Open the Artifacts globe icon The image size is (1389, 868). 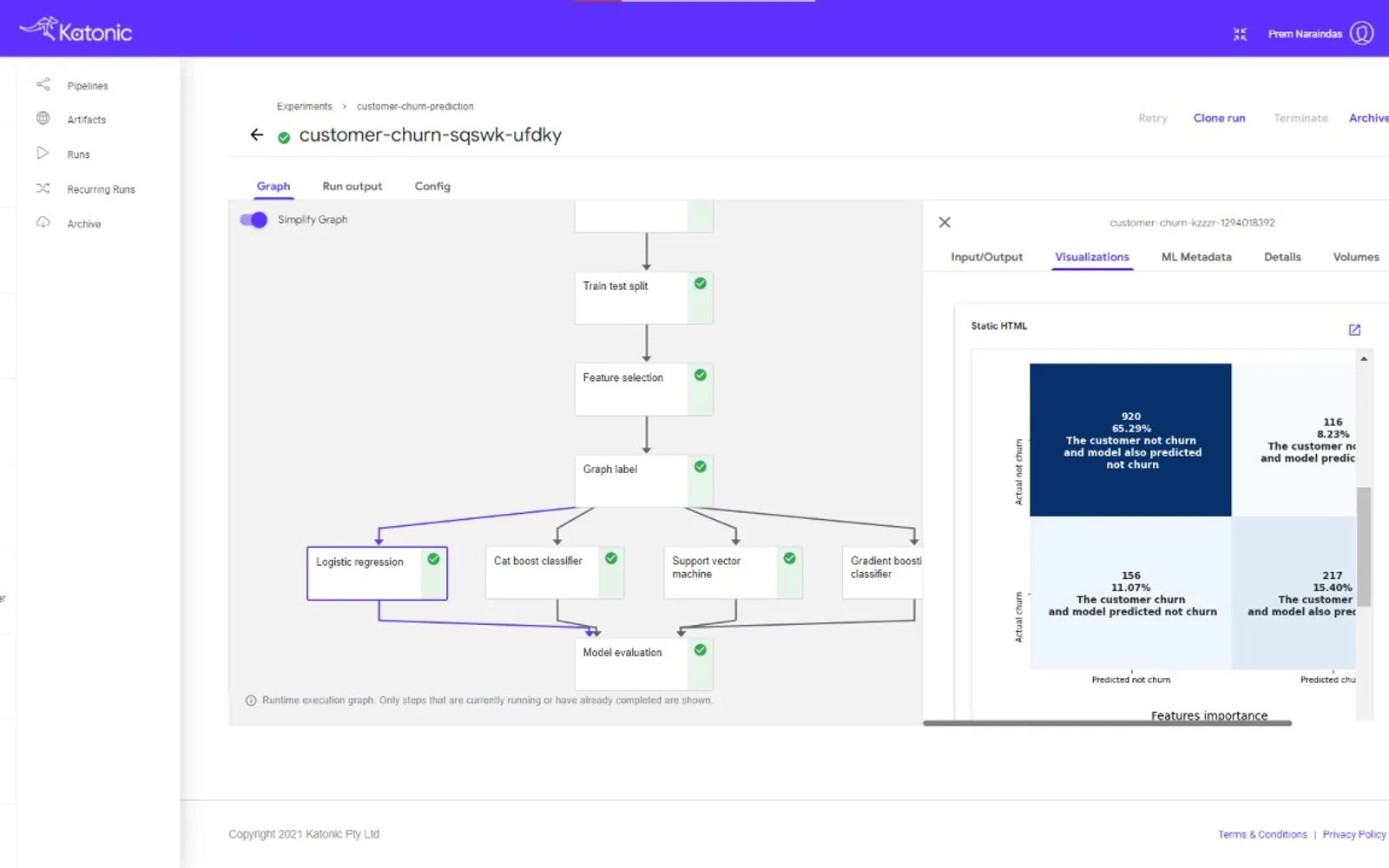point(43,118)
